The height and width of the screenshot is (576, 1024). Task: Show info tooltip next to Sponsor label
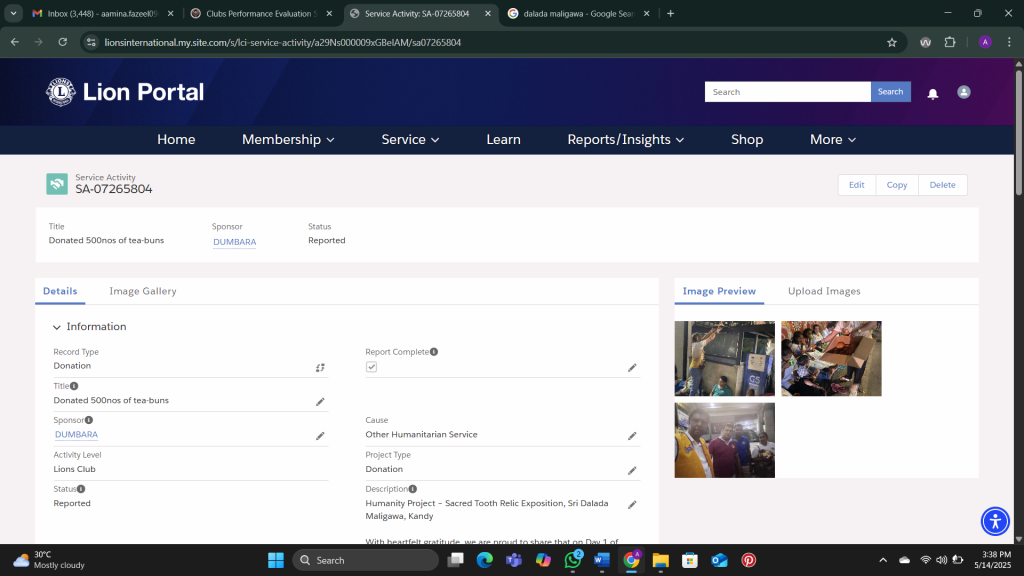(x=89, y=420)
